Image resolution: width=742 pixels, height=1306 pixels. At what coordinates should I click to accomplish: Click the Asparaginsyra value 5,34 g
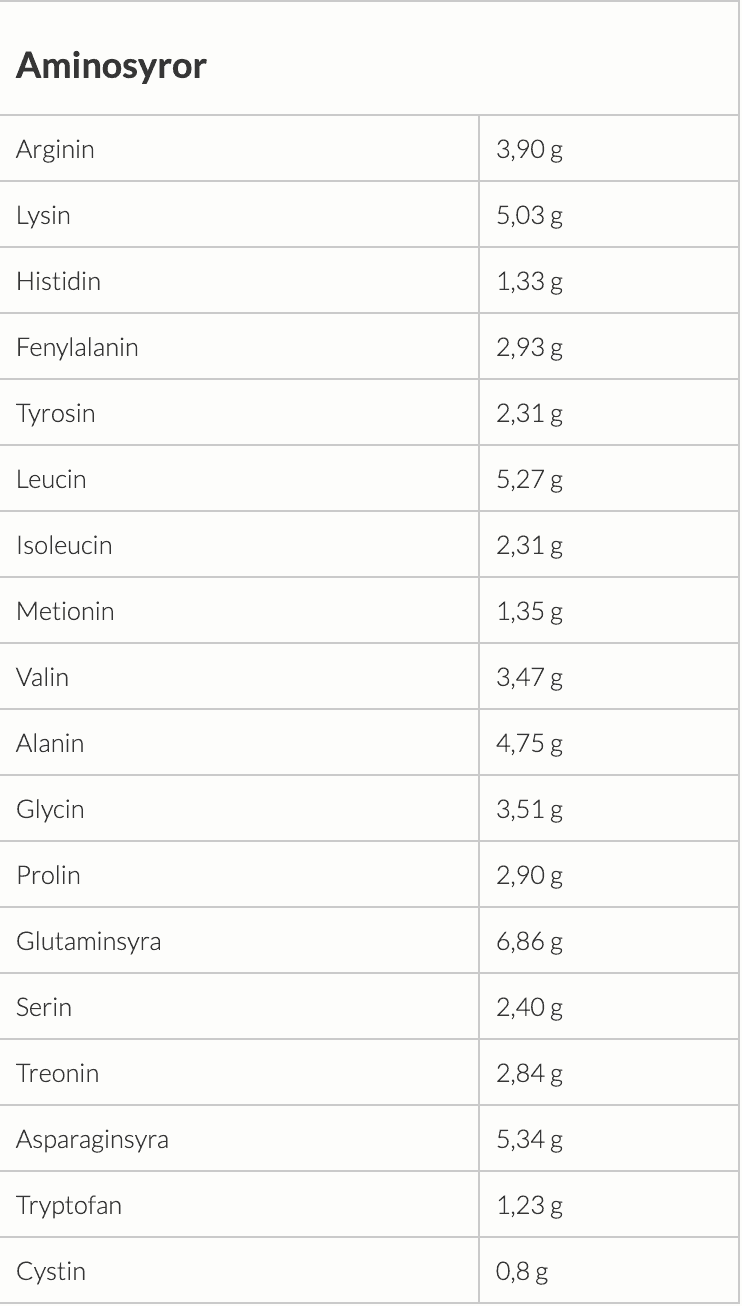(x=529, y=1140)
